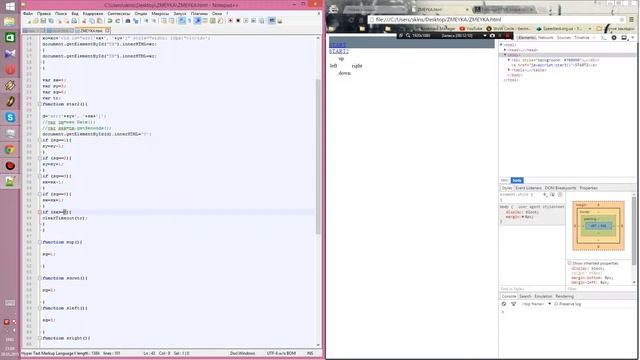Close the ZMEYKA.html tab in Notepad++
640x360 pixels.
[x=107, y=30]
